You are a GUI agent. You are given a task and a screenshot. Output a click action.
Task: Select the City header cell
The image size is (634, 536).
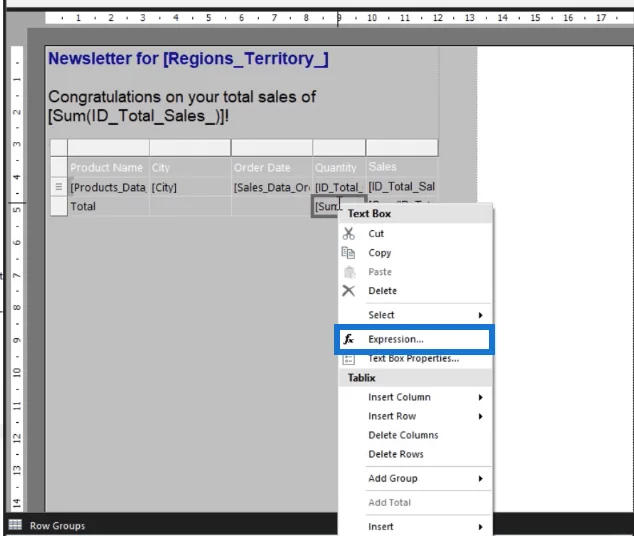coord(190,167)
